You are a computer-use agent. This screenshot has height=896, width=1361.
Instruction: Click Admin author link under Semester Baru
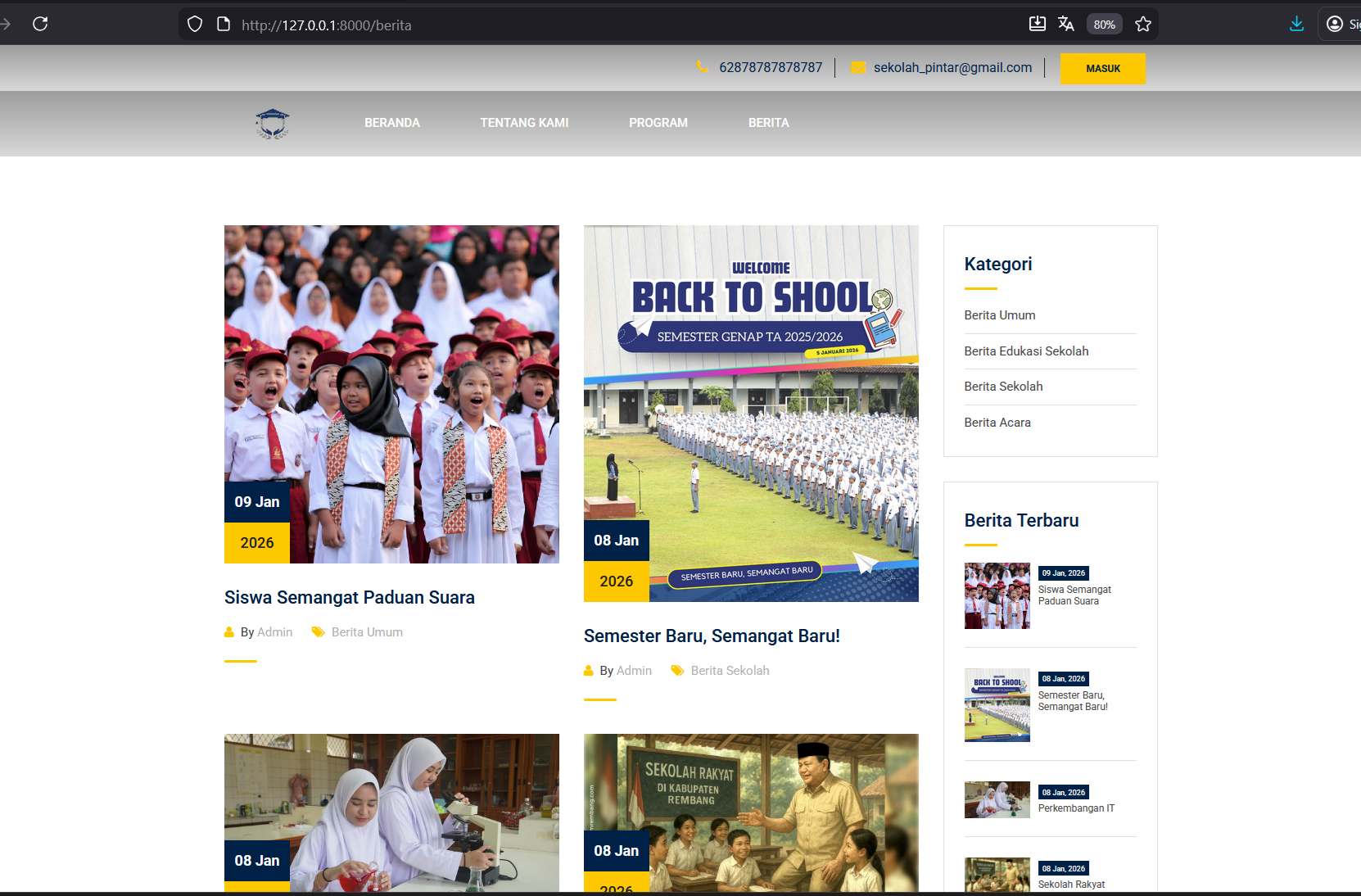[634, 671]
